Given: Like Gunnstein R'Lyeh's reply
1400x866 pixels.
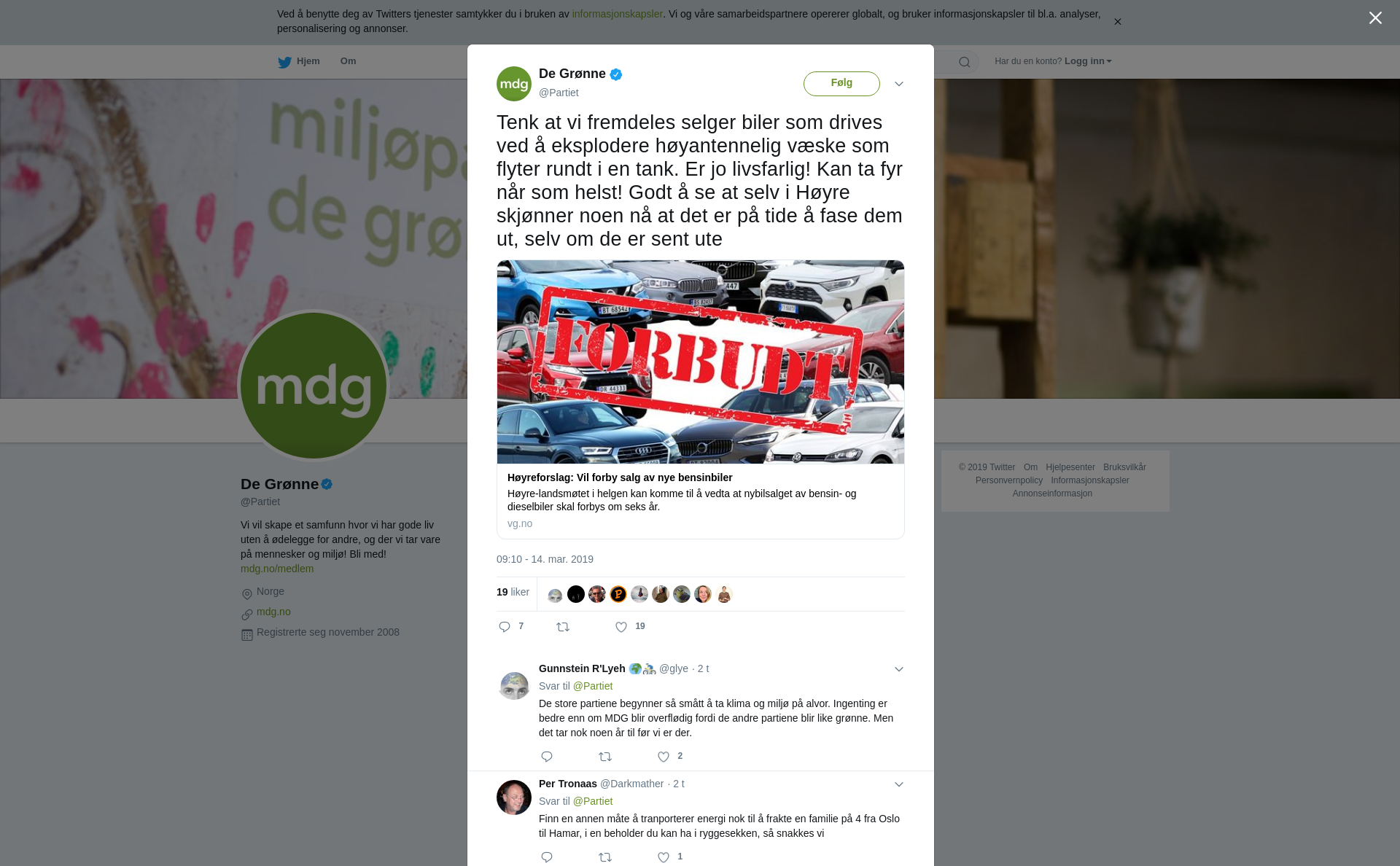Looking at the screenshot, I should 664,757.
